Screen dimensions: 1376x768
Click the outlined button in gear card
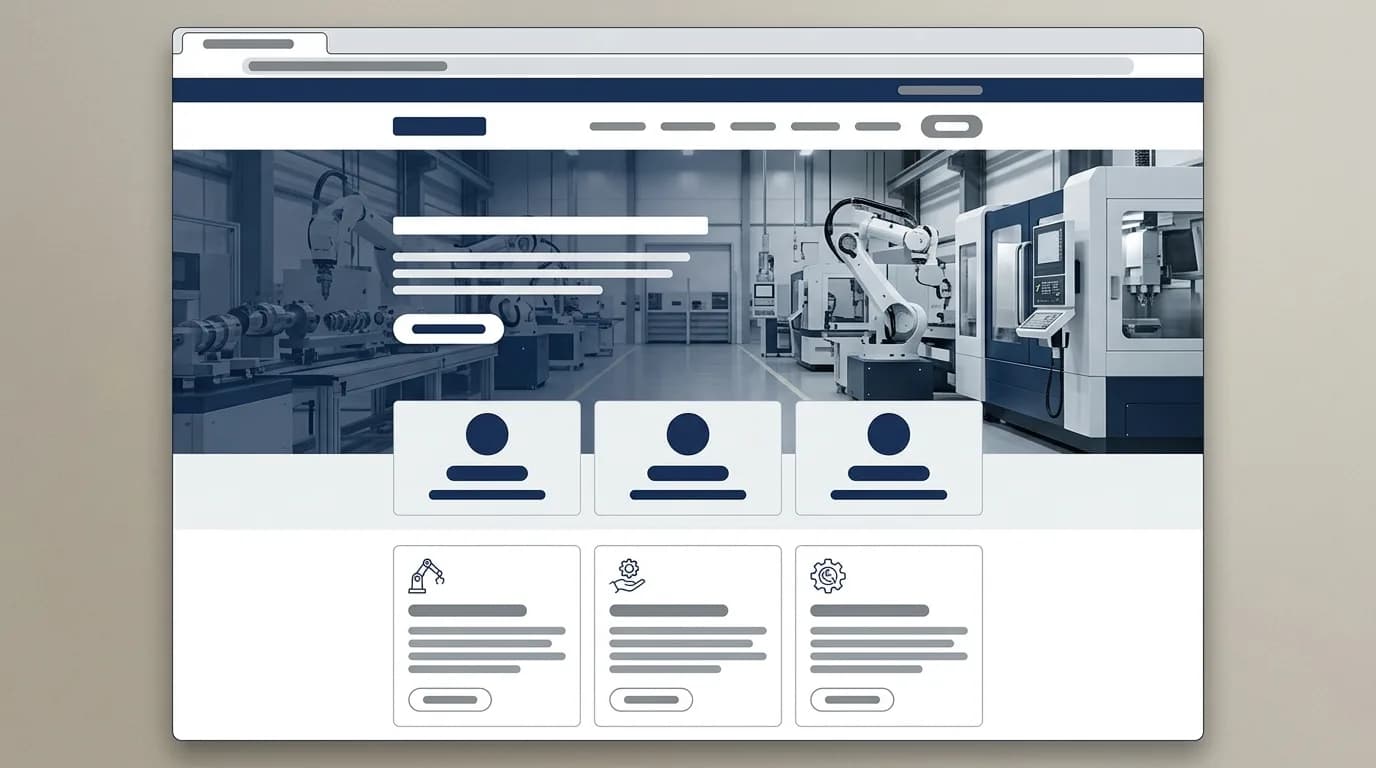click(852, 700)
